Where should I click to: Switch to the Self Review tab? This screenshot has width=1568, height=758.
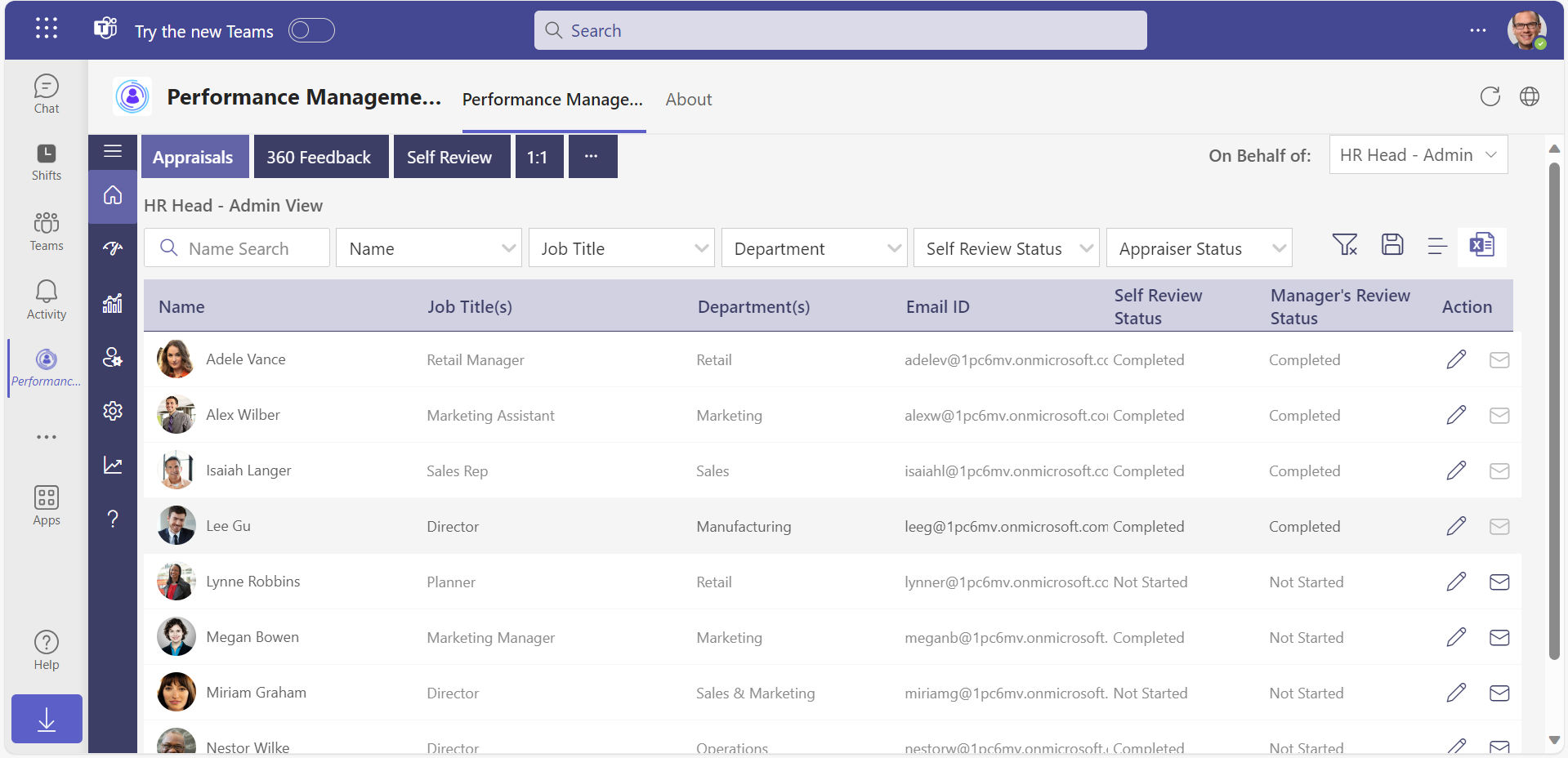[452, 157]
